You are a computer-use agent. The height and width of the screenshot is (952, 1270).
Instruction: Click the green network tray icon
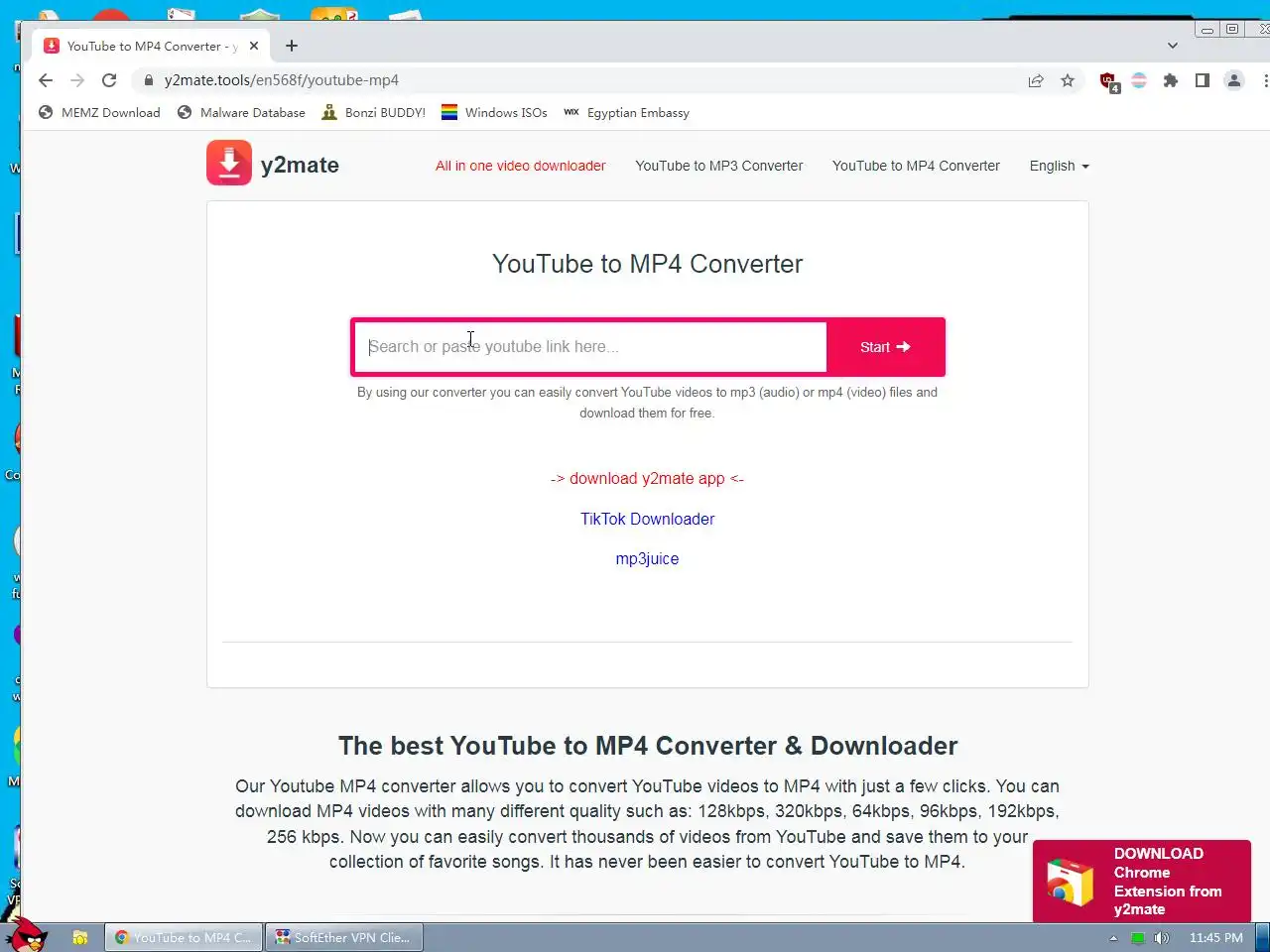point(1138,938)
